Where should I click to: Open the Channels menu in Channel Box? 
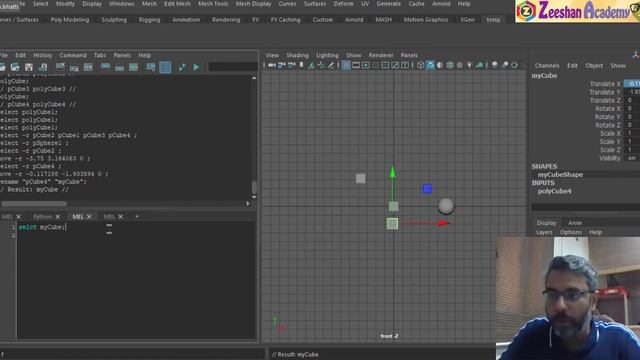(547, 66)
